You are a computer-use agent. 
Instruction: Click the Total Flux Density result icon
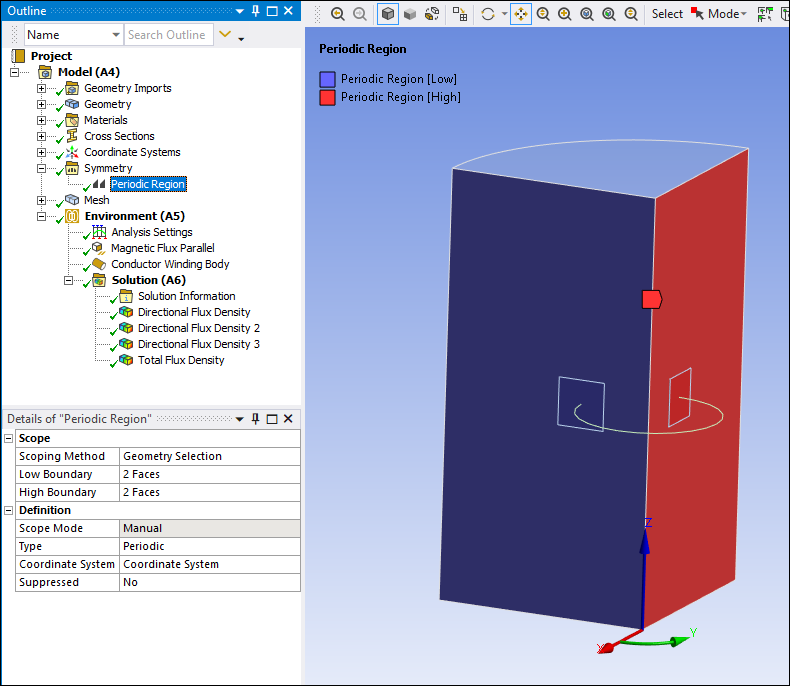(x=125, y=360)
